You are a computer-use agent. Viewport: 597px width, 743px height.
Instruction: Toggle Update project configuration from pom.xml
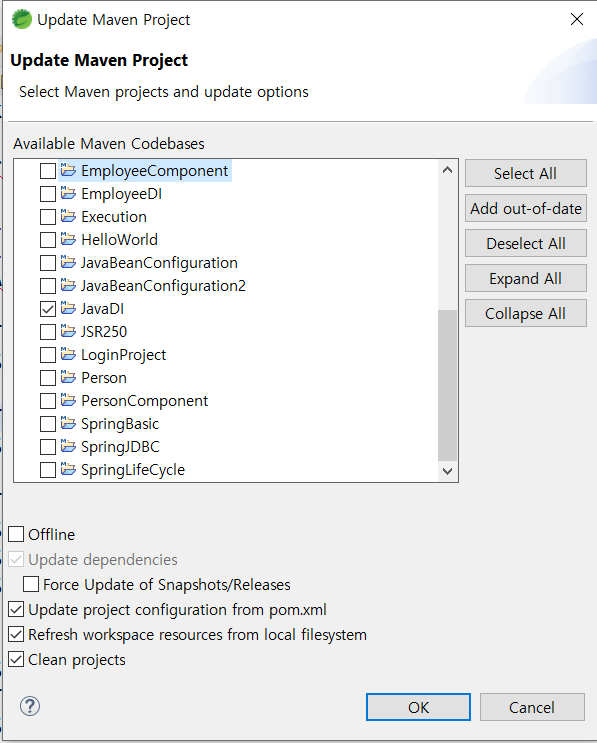[16, 609]
